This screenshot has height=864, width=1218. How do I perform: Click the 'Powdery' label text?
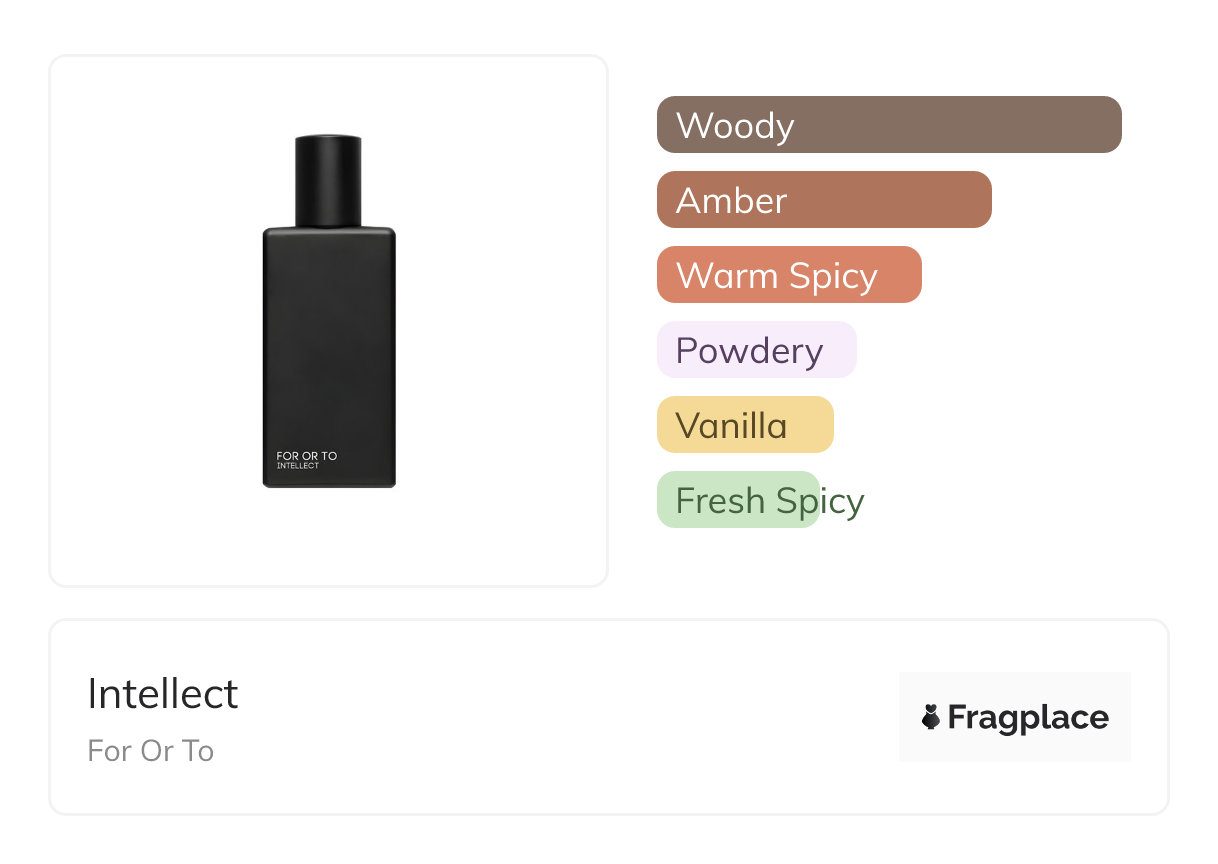(749, 351)
